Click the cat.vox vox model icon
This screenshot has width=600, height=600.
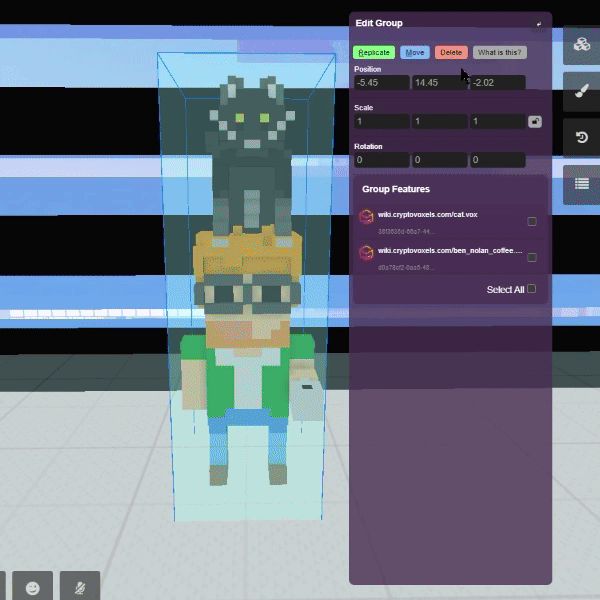coord(366,216)
